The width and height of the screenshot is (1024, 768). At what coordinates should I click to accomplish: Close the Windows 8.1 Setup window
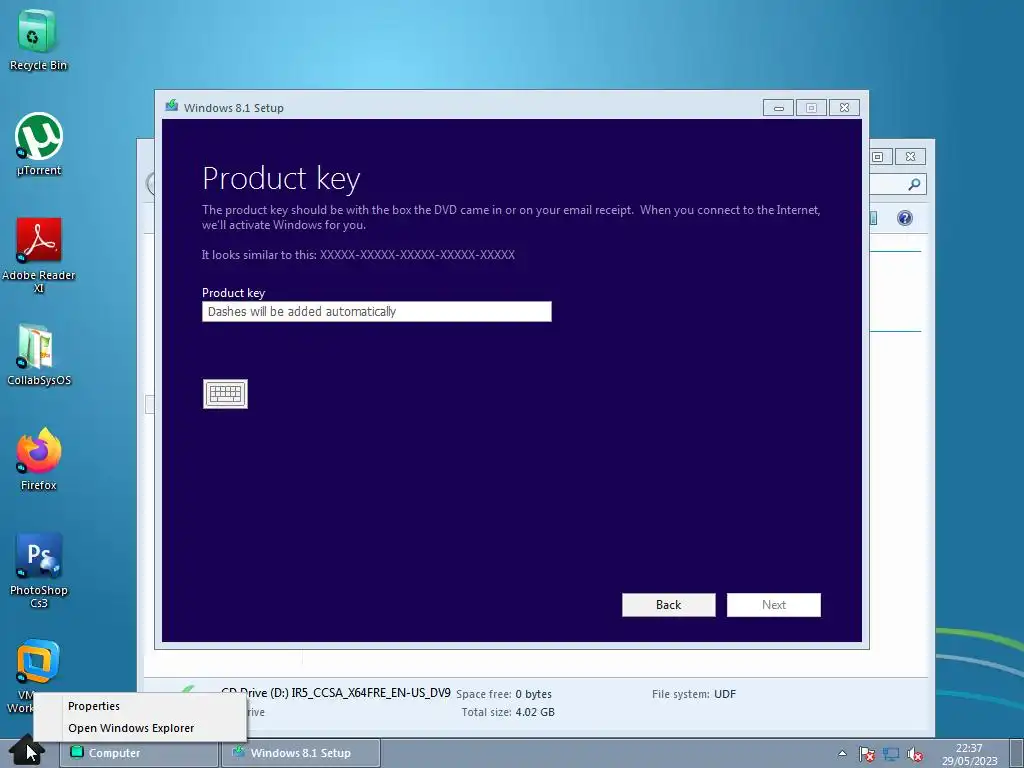[844, 108]
